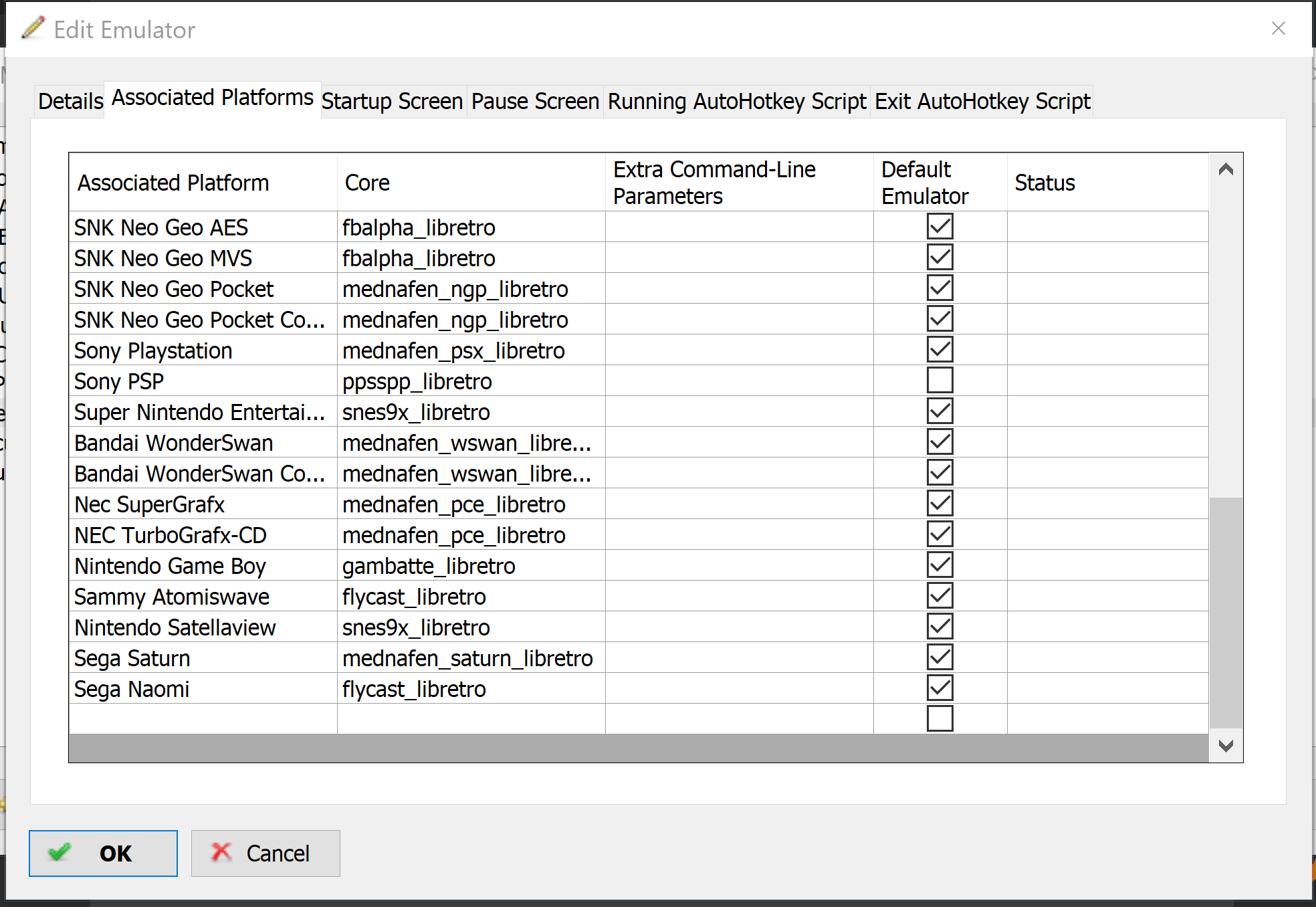
Task: Click the Status column header
Action: (x=1108, y=183)
